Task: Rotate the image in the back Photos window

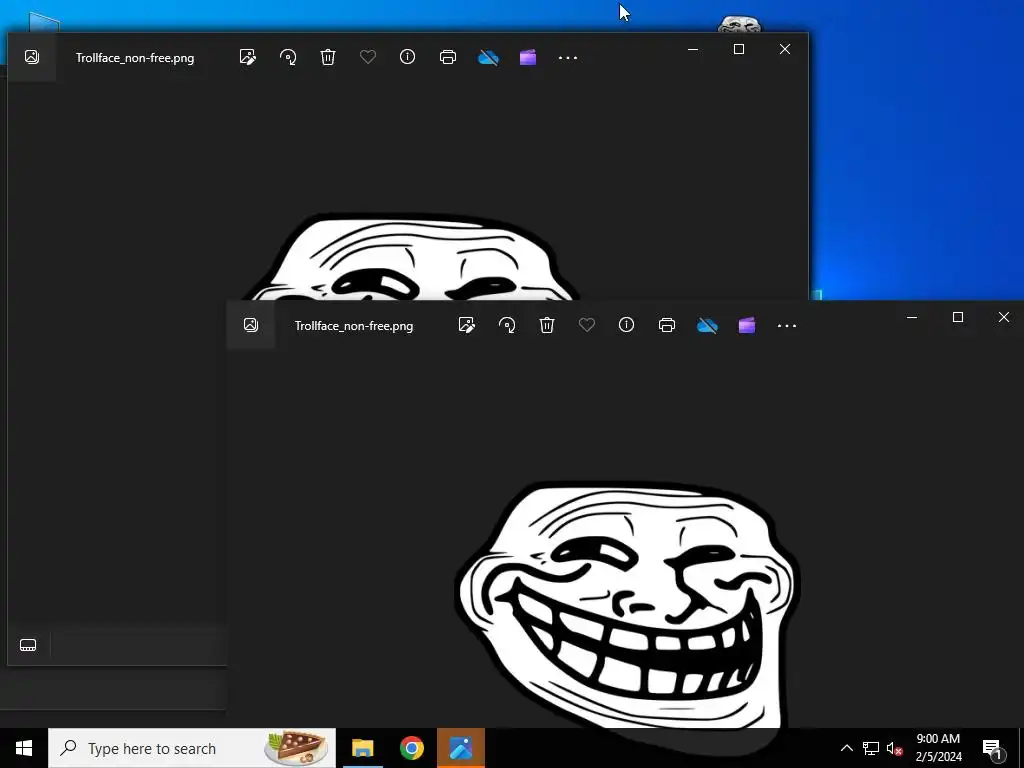Action: coord(288,57)
